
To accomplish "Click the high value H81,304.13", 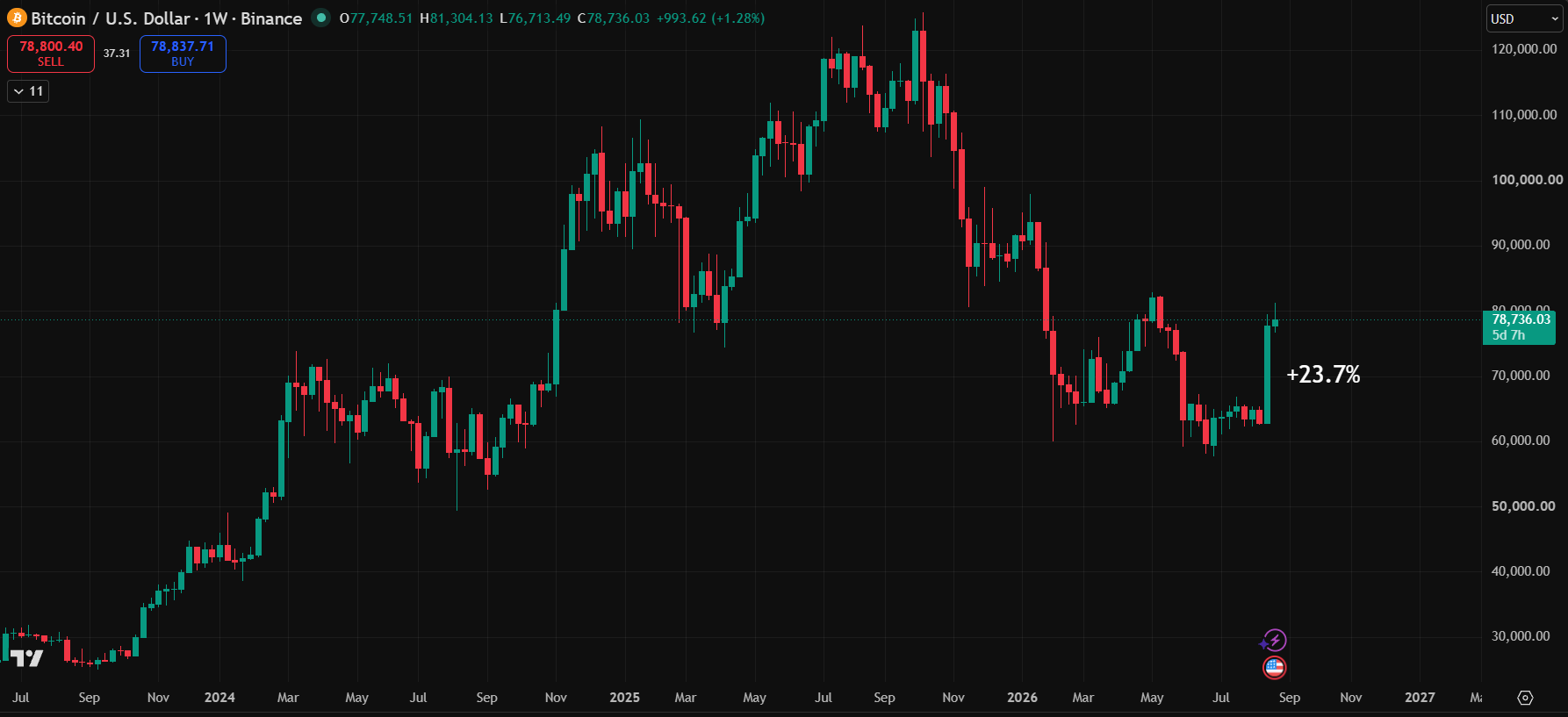I will pos(457,18).
